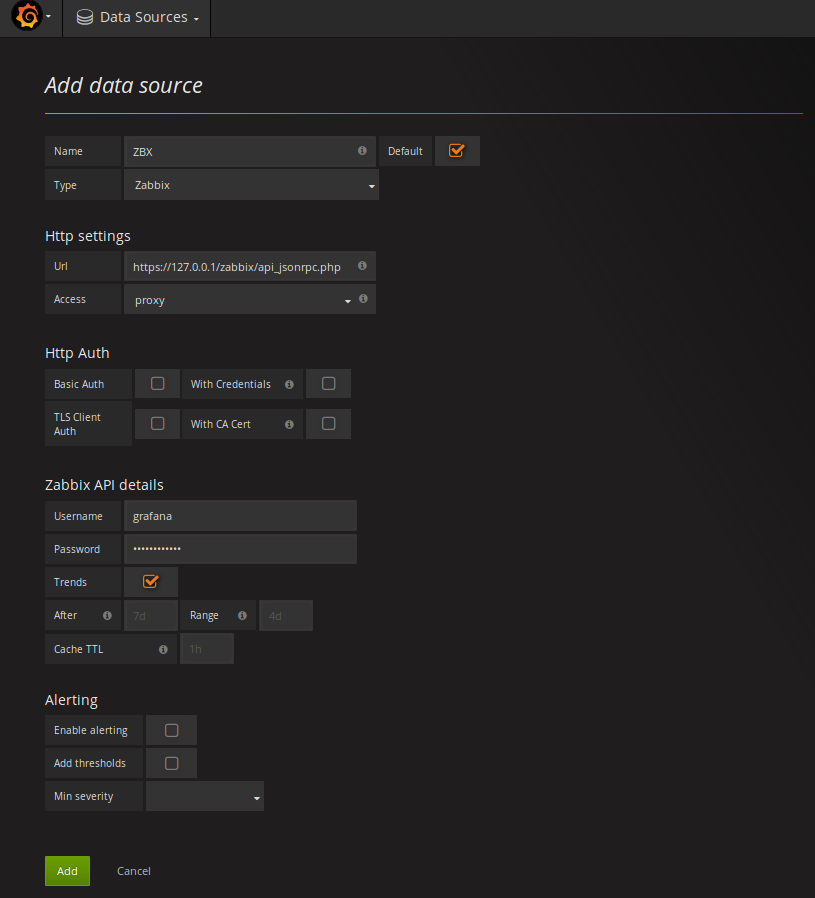Click the green Add button
The image size is (815, 898).
67,870
